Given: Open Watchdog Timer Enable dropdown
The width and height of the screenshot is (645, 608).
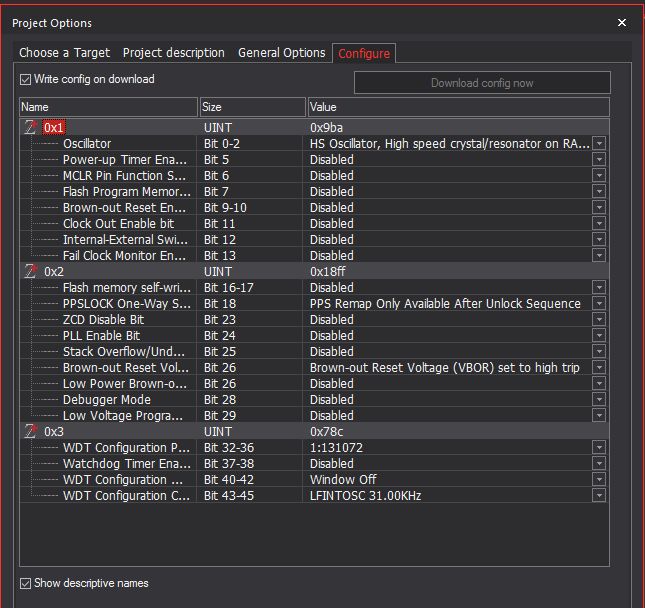Looking at the screenshot, I should coord(599,464).
